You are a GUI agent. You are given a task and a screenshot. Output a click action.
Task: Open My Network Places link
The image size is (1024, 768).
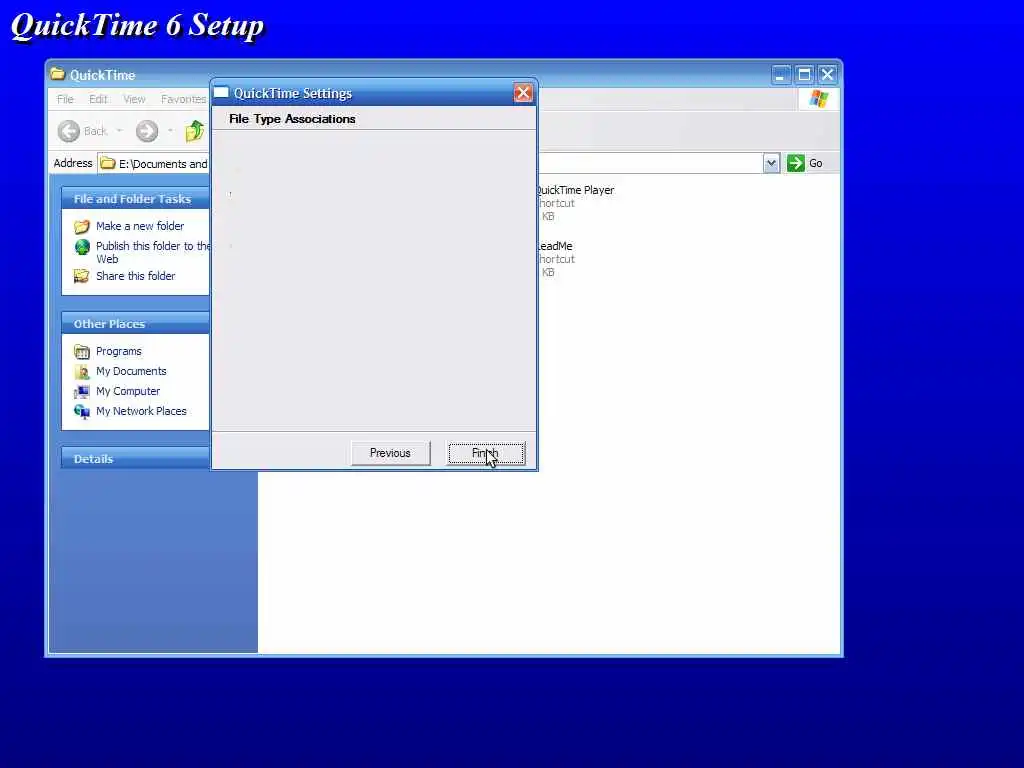tap(141, 411)
